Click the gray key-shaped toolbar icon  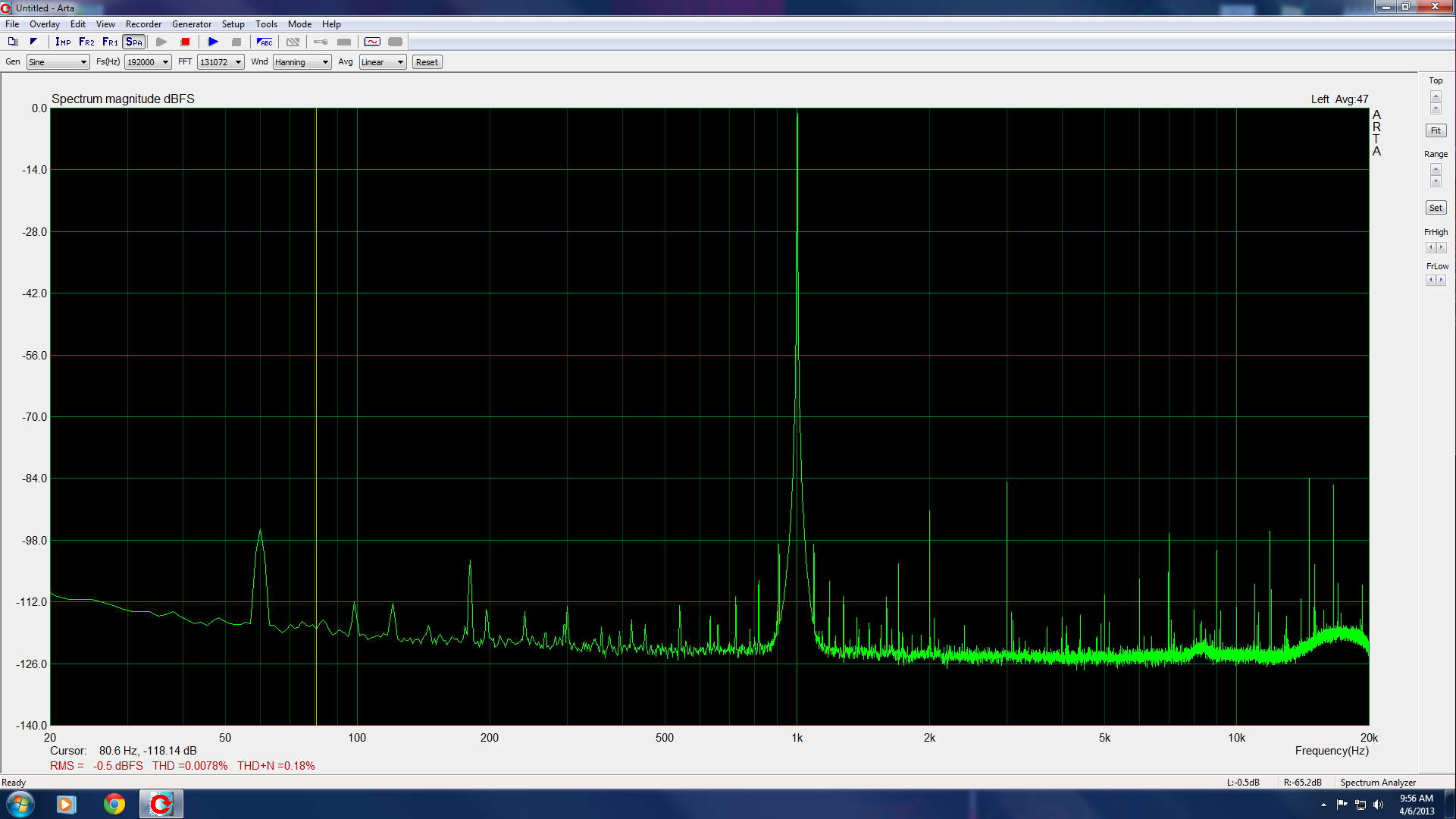tap(321, 42)
